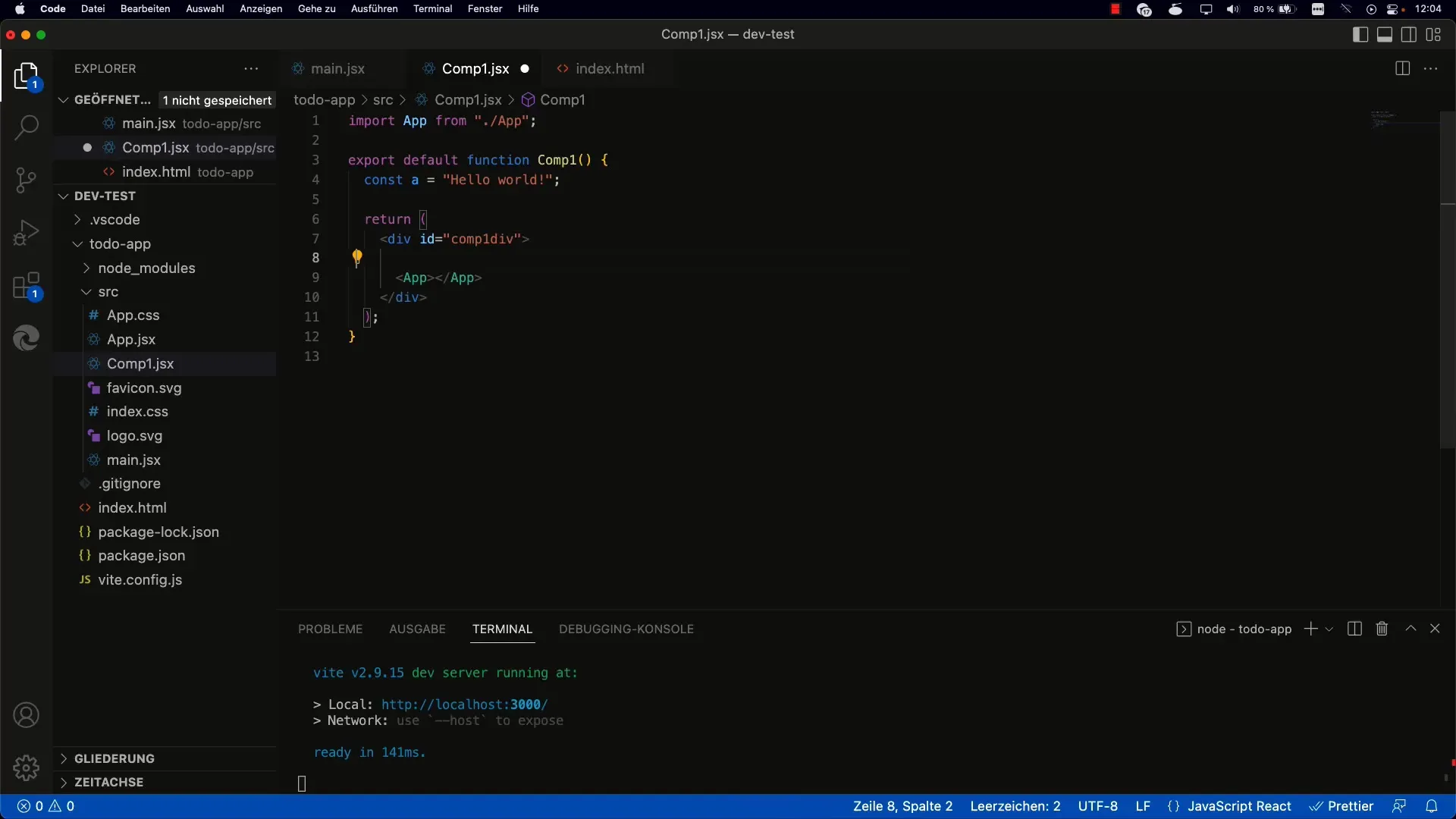Screen dimensions: 1456x819
Task: Change language mode JavaScript React
Action: pyautogui.click(x=1239, y=806)
